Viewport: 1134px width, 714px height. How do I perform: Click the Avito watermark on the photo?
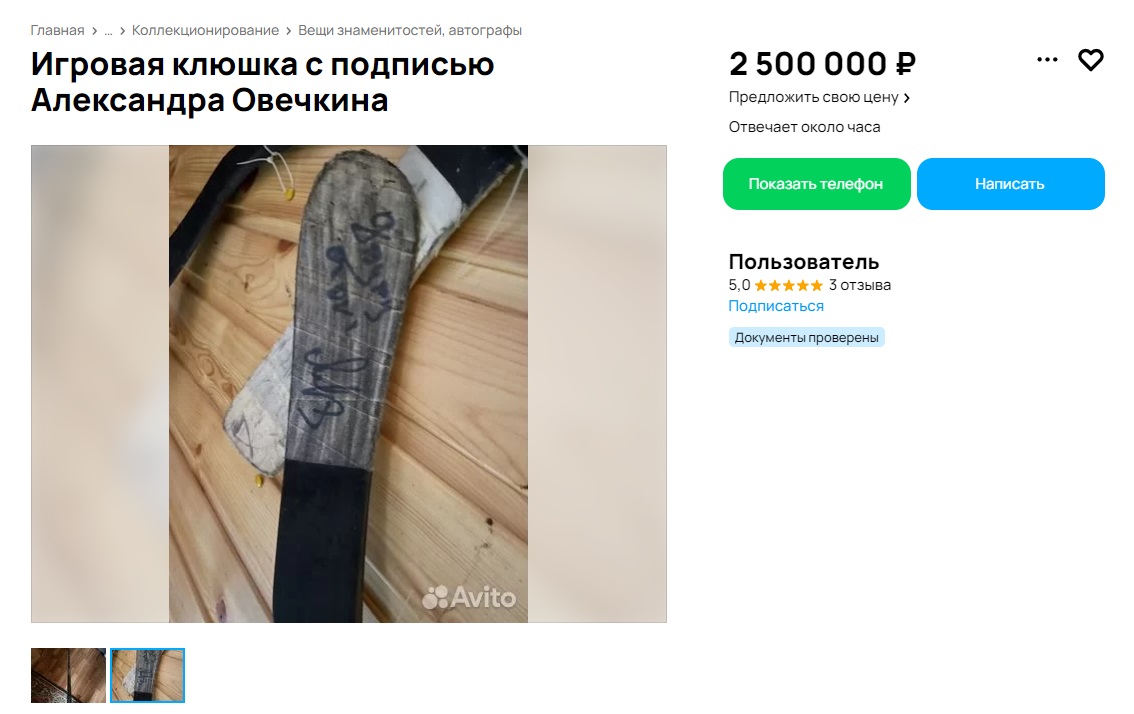[469, 598]
